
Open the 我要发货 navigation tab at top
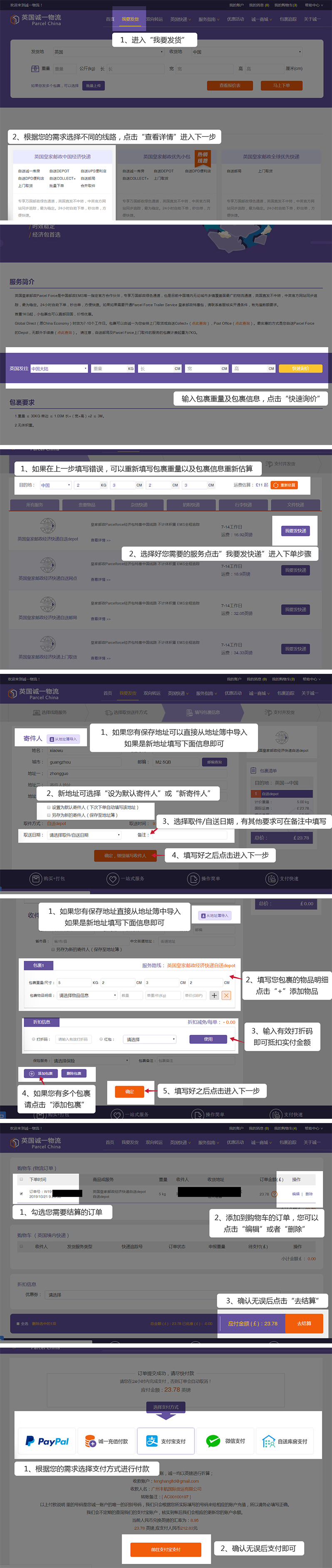click(x=130, y=19)
